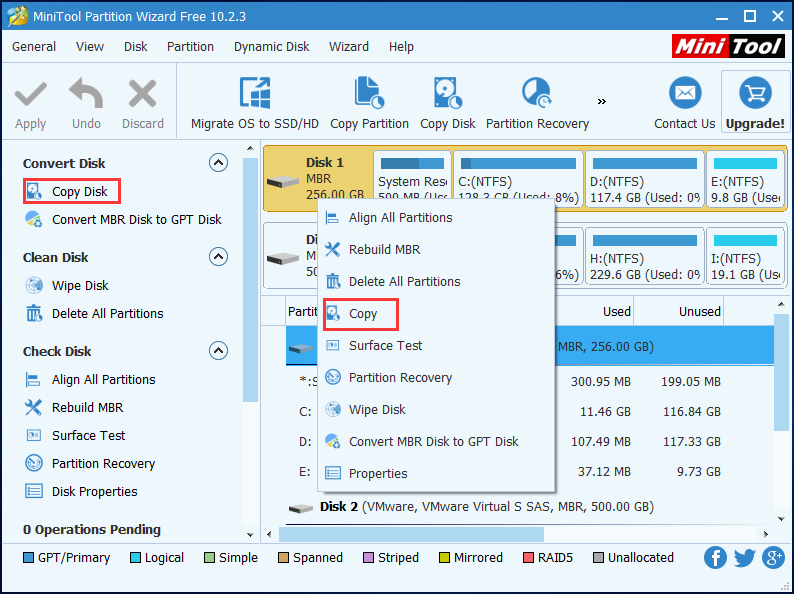Select C:(NTFS) partition block
Image resolution: width=794 pixels, height=594 pixels.
coord(518,178)
